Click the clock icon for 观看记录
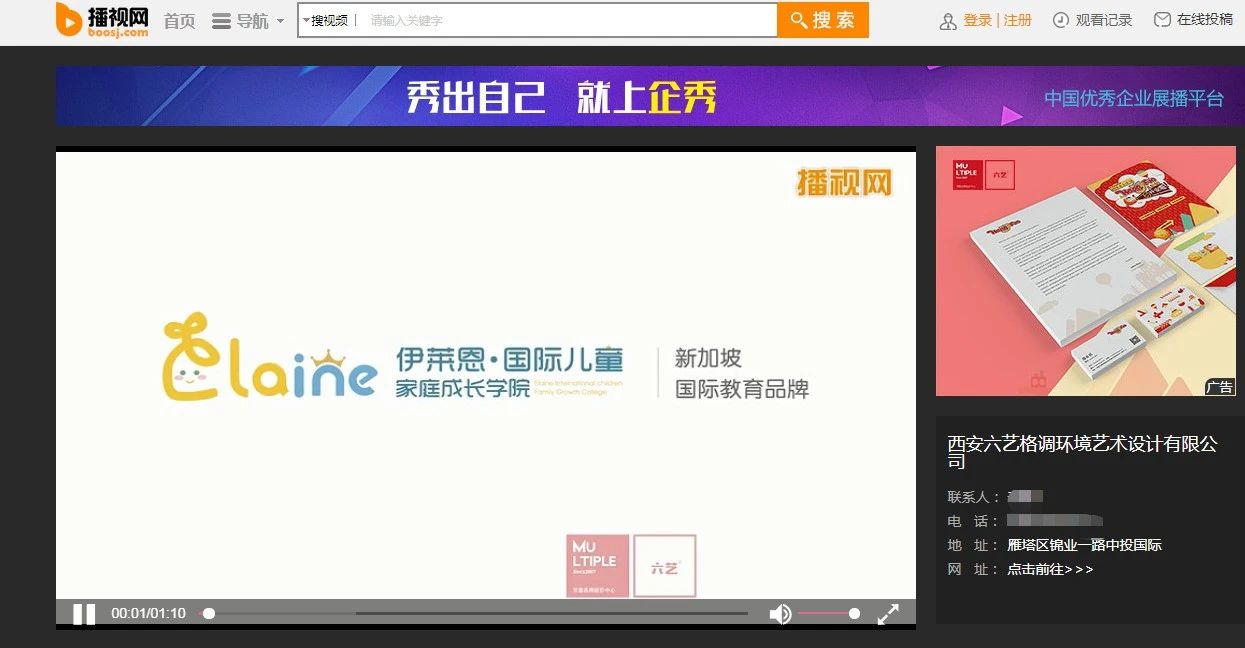 tap(1061, 20)
